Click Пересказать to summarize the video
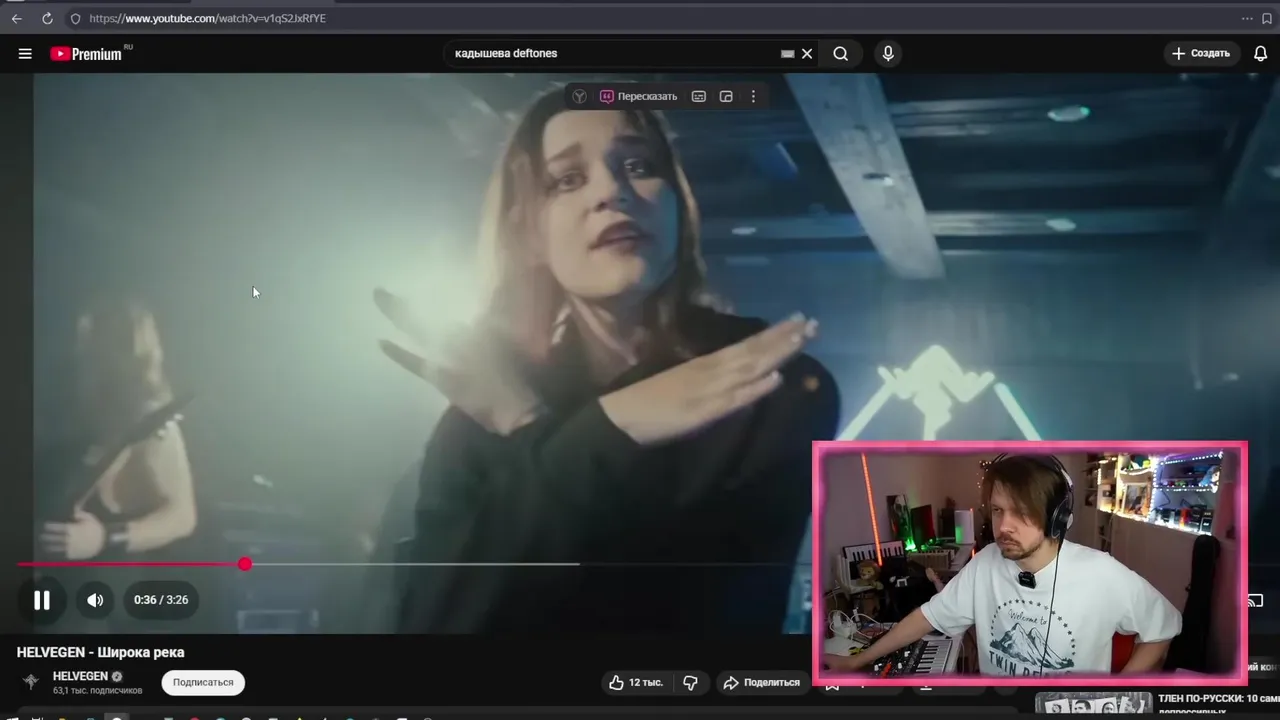This screenshot has height=720, width=1280. pyautogui.click(x=638, y=96)
